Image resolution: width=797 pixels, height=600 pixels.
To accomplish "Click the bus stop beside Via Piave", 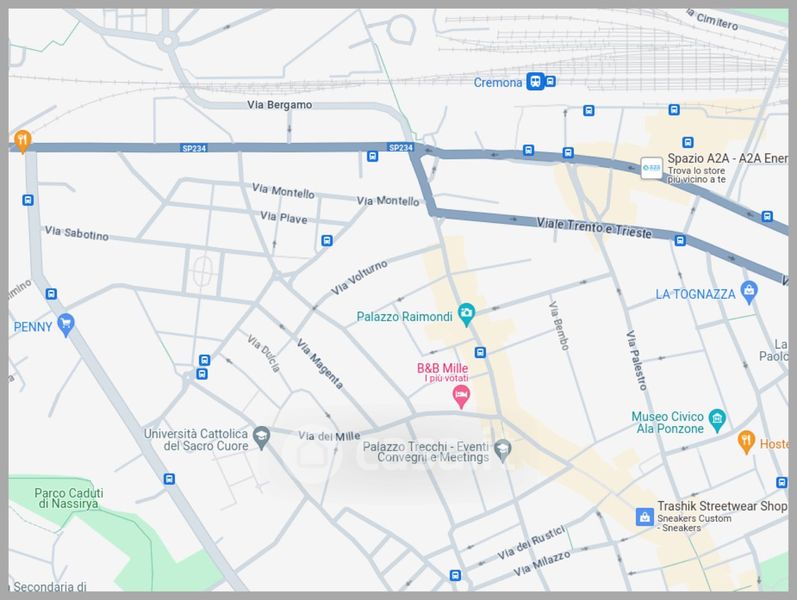I will [327, 240].
